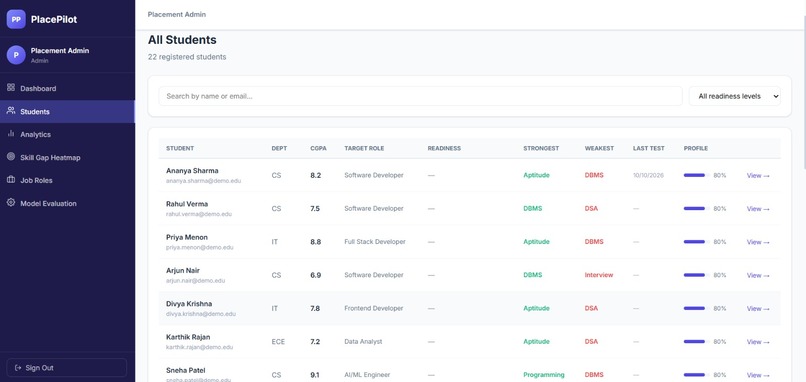
Task: Click the Dashboard grid icon
Action: click(11, 87)
